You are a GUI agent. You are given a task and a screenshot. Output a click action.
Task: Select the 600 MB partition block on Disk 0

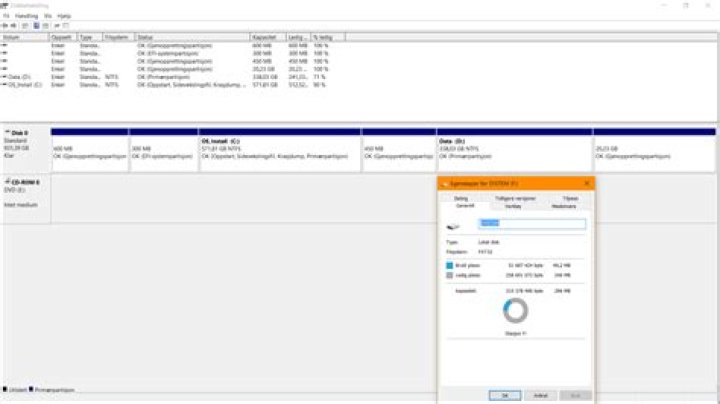(x=90, y=150)
